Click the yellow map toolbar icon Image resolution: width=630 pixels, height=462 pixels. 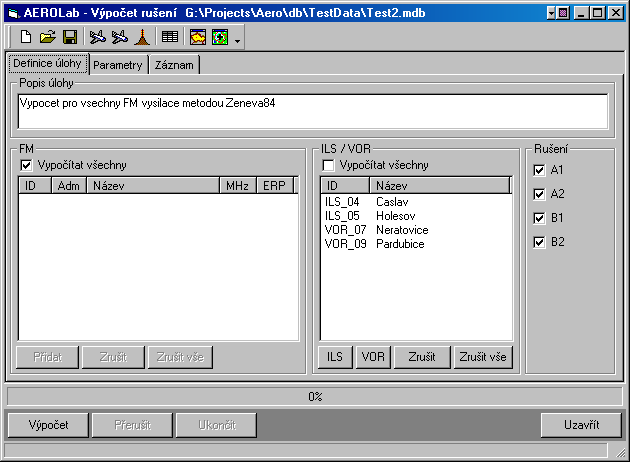198,37
